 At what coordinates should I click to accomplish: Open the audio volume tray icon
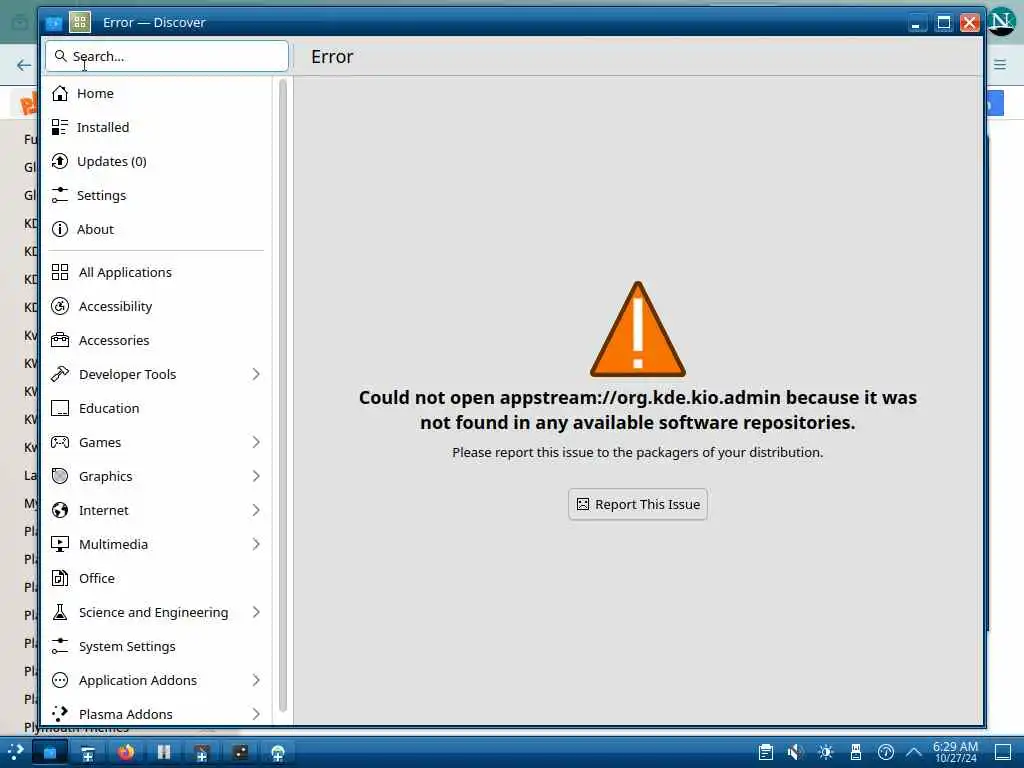coord(795,752)
